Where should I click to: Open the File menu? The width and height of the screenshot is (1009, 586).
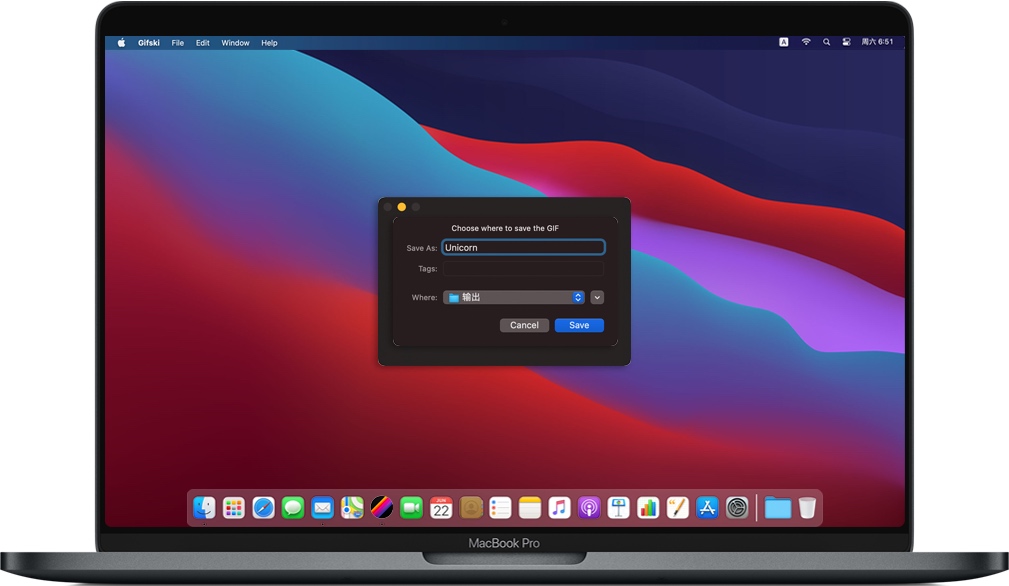tap(177, 43)
